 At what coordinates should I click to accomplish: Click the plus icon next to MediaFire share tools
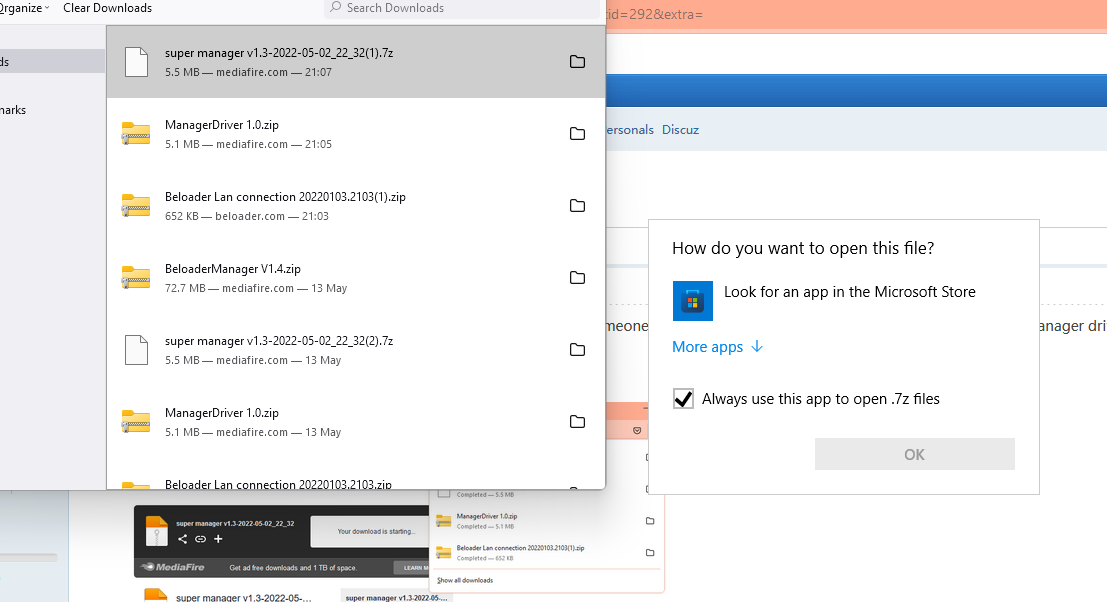point(218,538)
